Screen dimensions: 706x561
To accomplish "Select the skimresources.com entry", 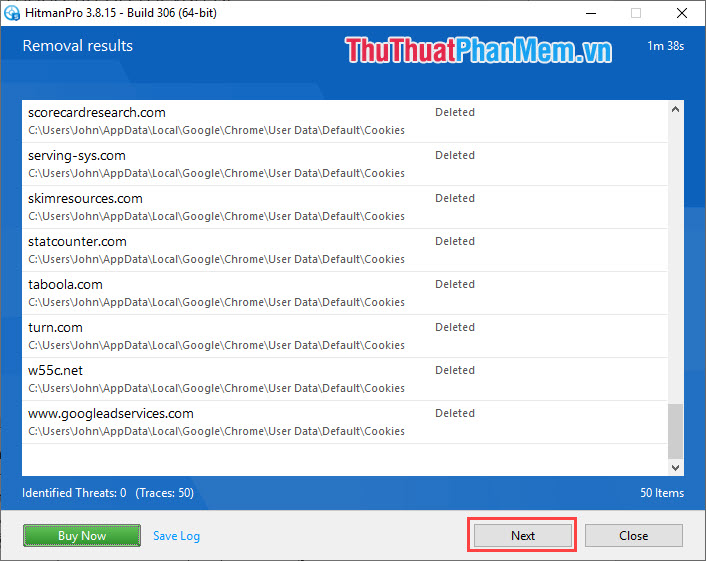I will click(x=344, y=207).
